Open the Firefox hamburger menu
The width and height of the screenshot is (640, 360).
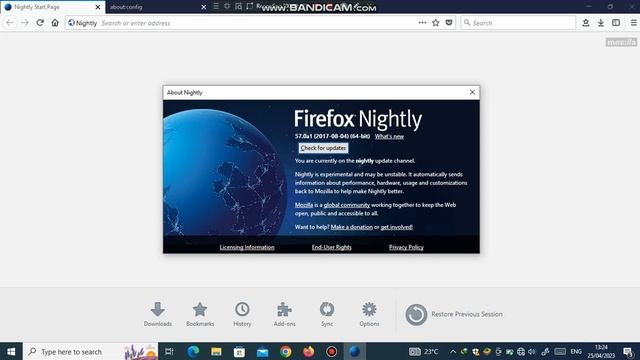click(633, 23)
